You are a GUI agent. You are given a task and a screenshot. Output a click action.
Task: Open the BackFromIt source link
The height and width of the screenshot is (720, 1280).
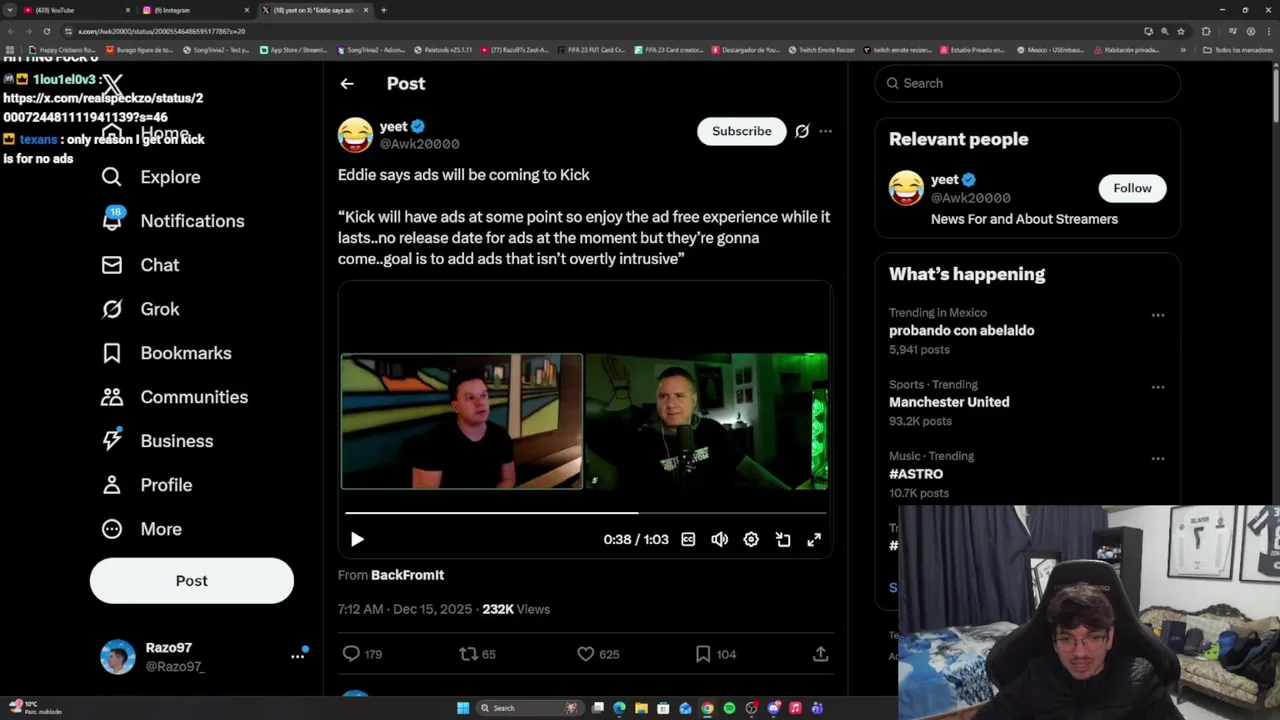[x=407, y=575]
